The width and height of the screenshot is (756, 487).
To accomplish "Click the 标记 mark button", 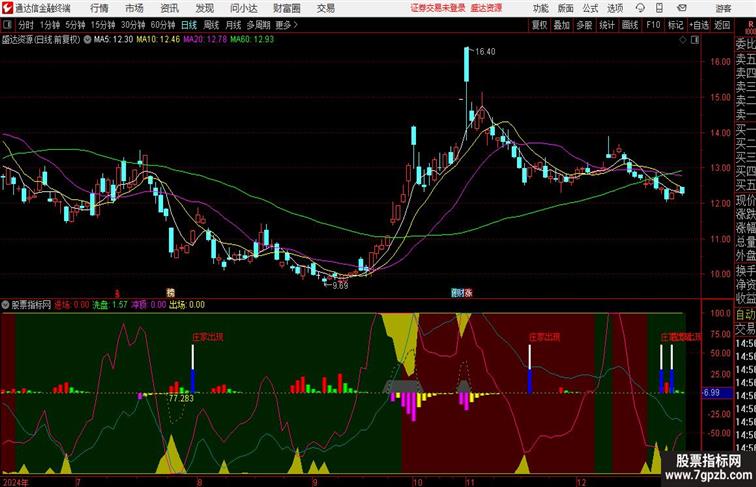I will click(675, 25).
